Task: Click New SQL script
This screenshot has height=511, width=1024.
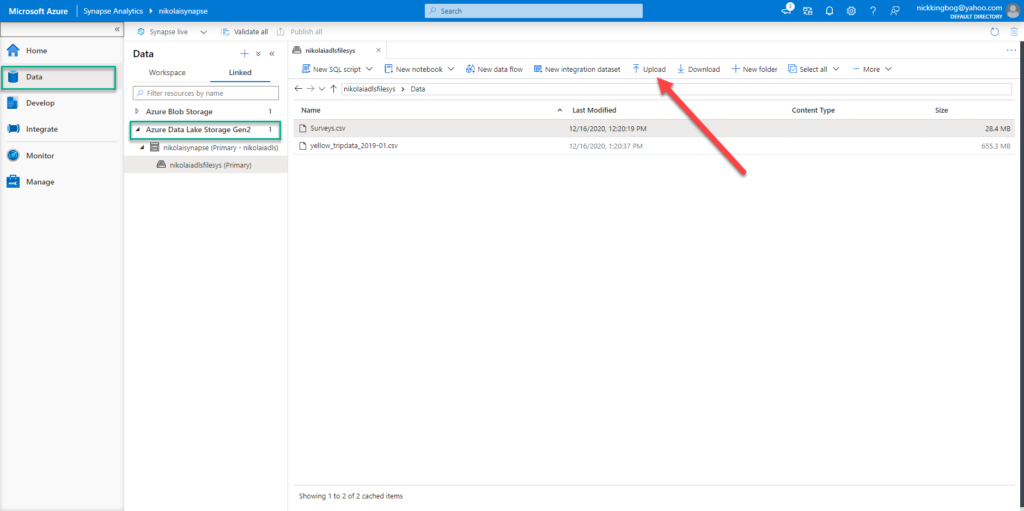Action: [331, 69]
